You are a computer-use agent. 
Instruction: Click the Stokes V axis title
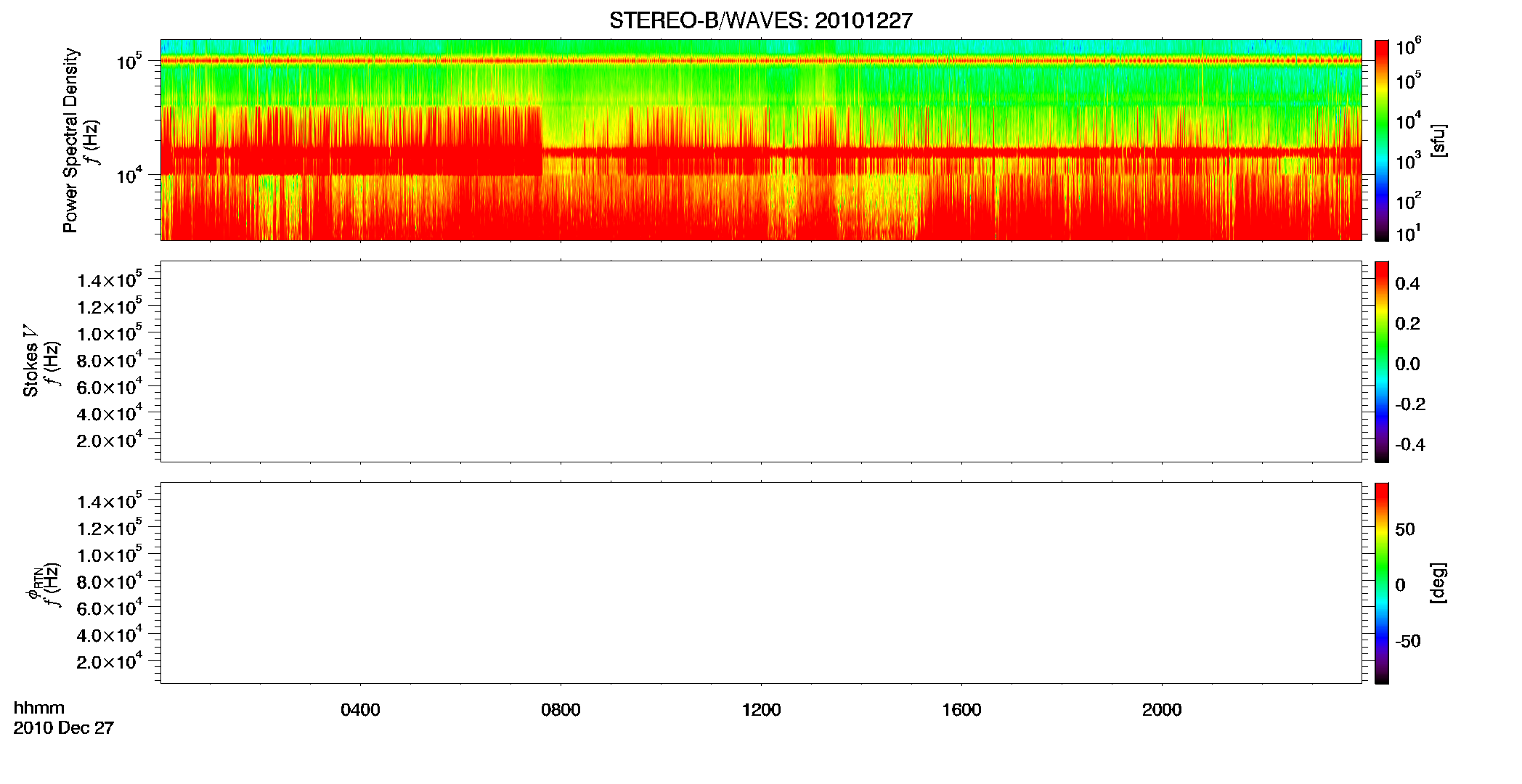30,362
